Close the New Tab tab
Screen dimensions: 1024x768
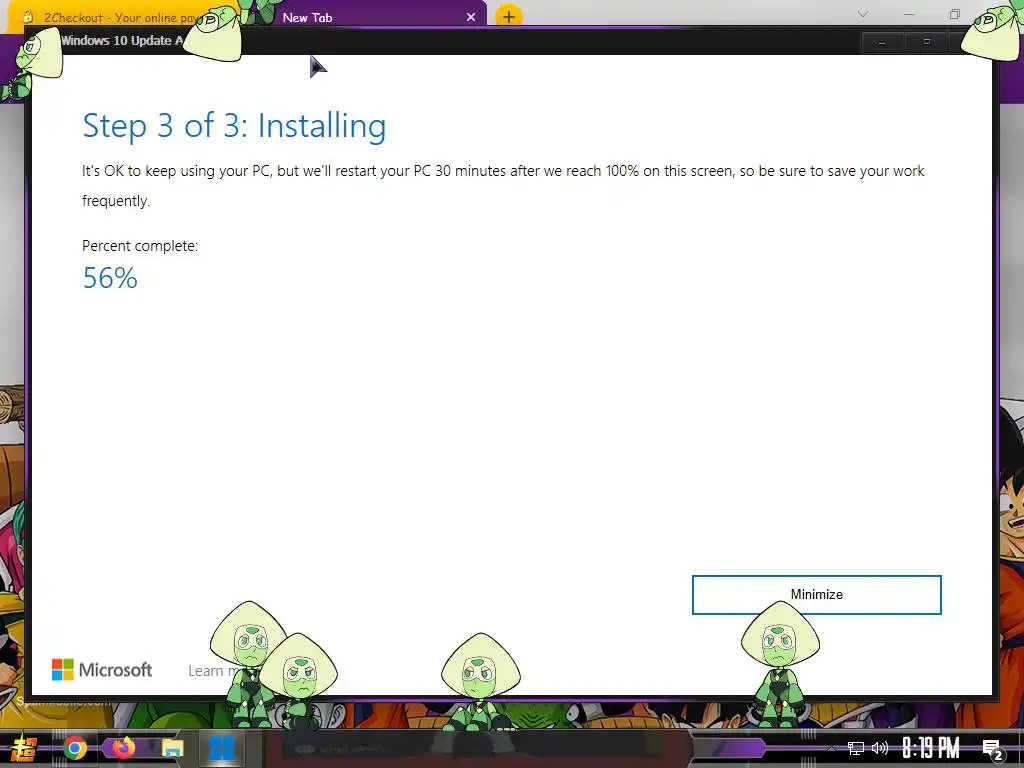pos(471,18)
